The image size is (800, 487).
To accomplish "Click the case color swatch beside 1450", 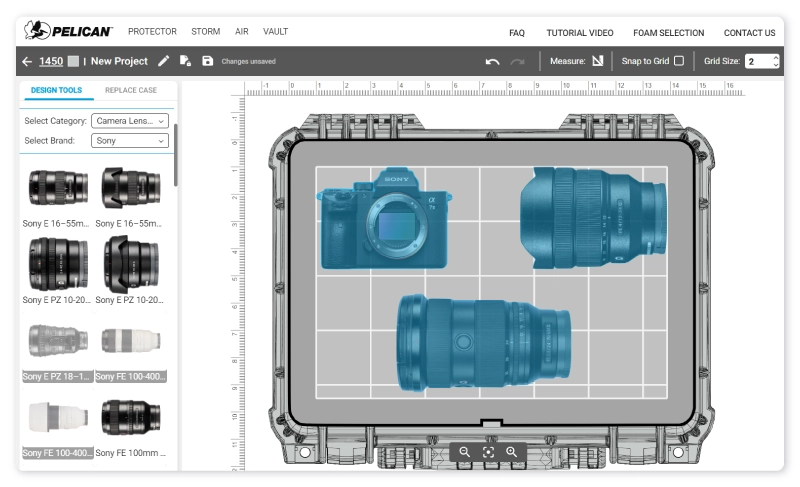I will coord(73,61).
